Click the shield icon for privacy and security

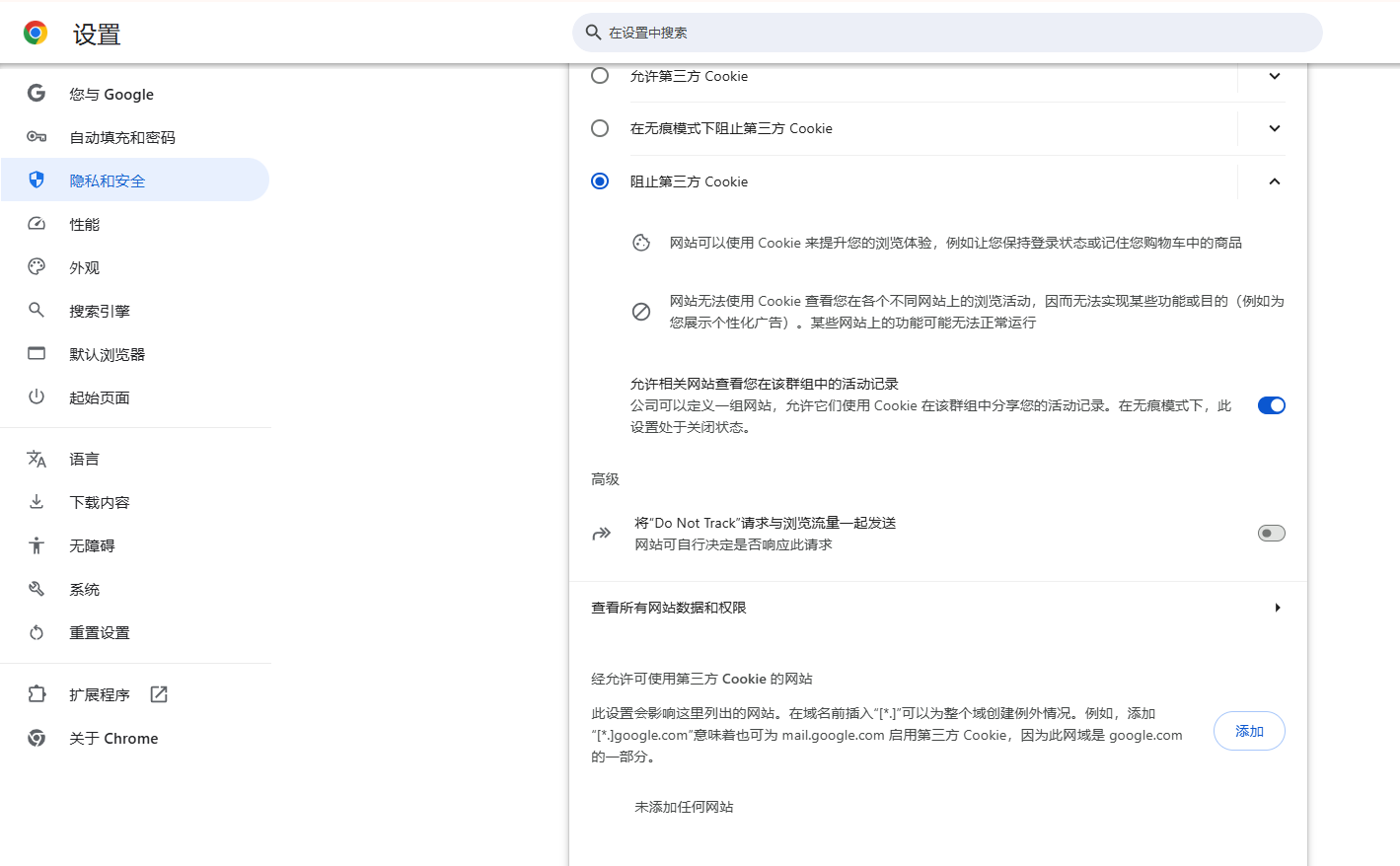pos(37,180)
